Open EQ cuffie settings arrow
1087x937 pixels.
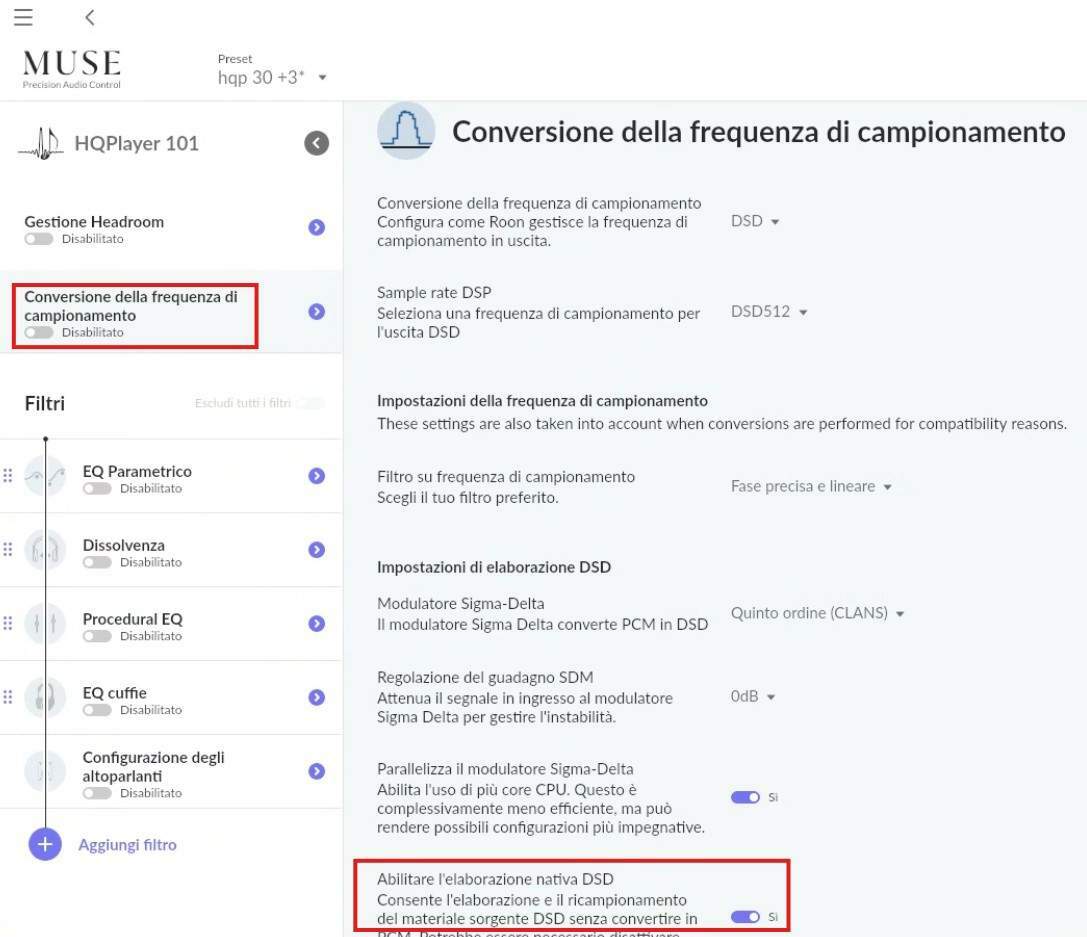click(317, 697)
